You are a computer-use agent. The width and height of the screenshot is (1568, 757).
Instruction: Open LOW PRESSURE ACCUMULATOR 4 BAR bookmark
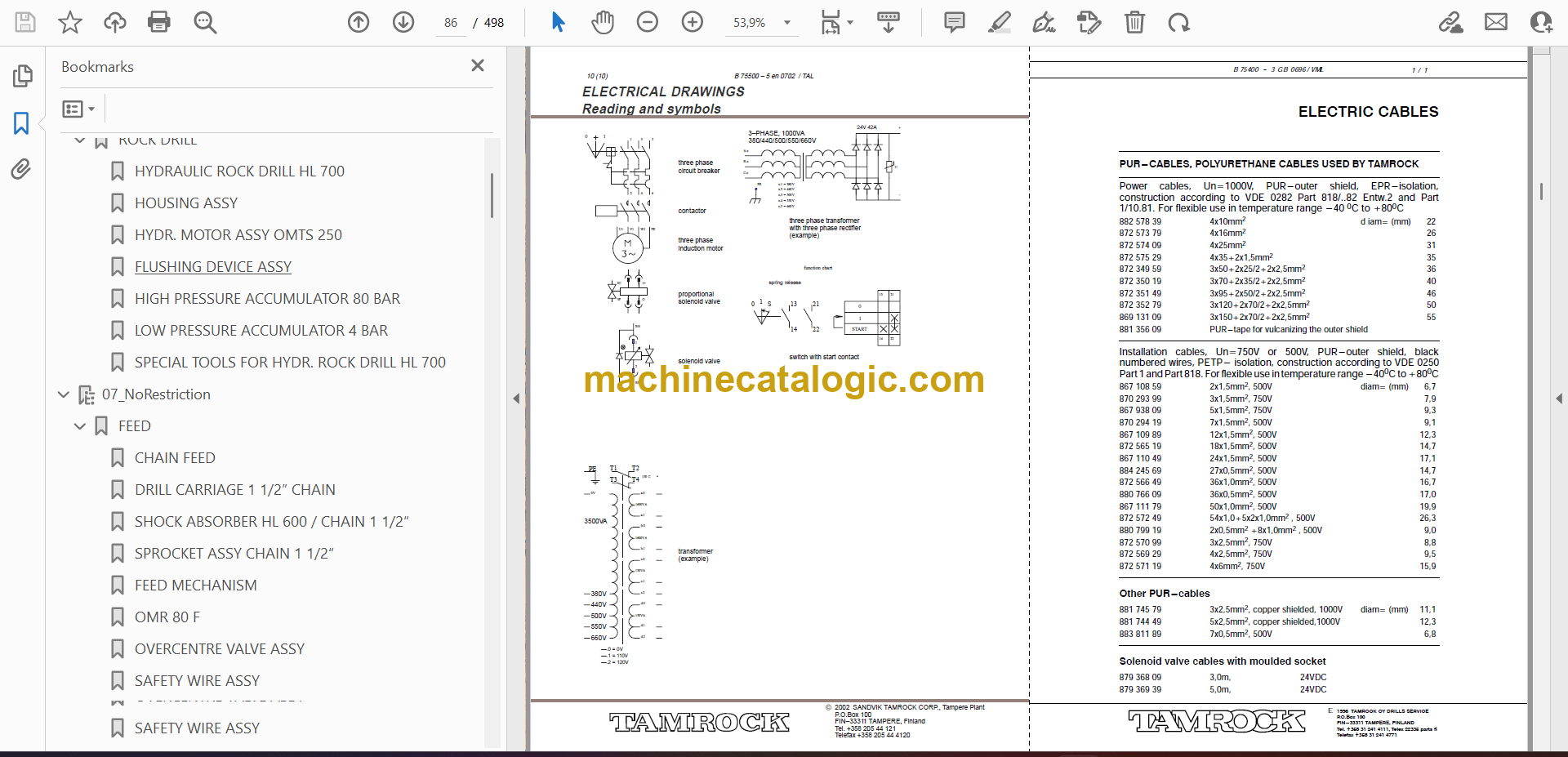point(261,331)
